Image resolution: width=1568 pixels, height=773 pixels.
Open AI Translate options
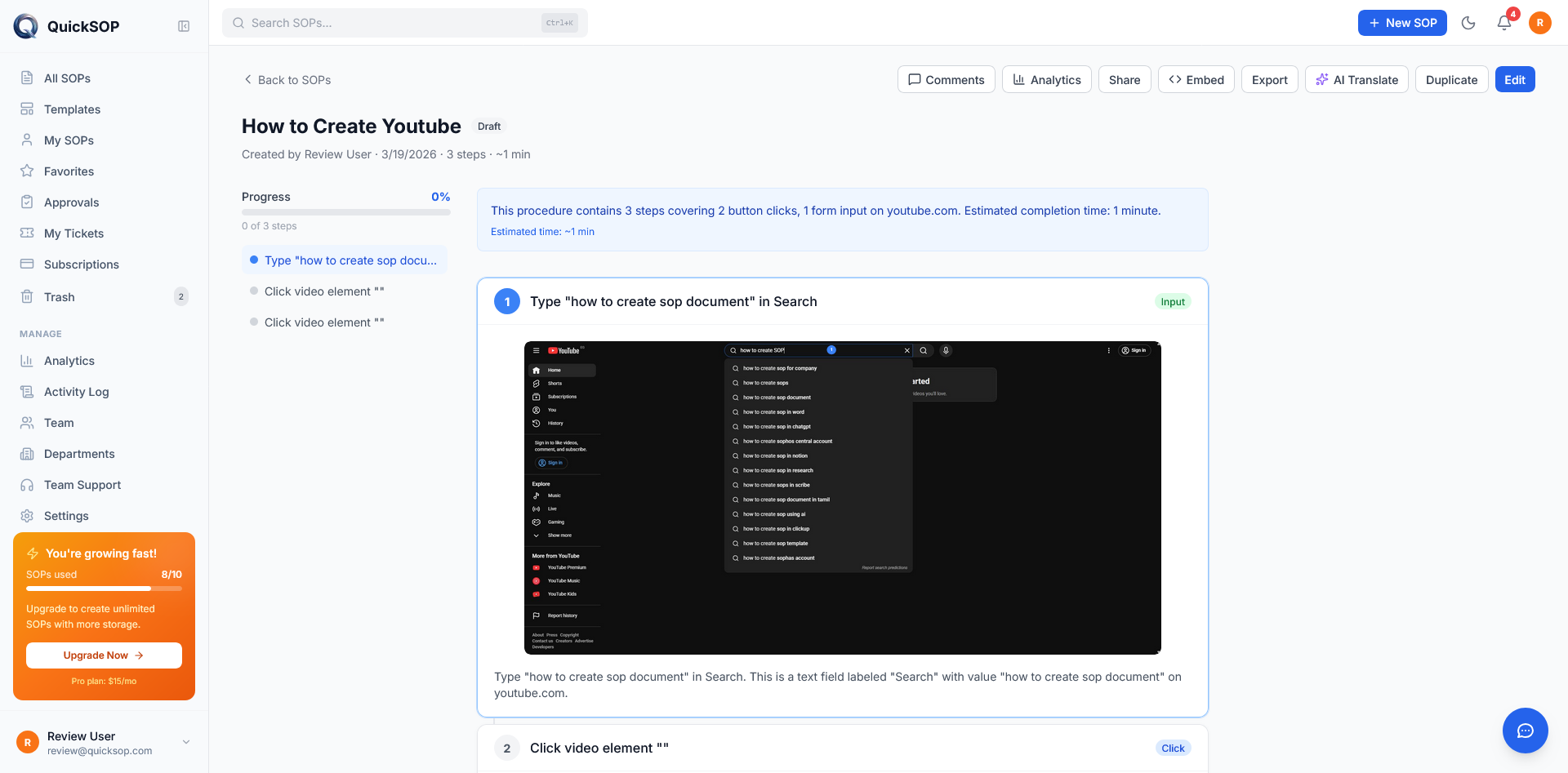click(1356, 79)
